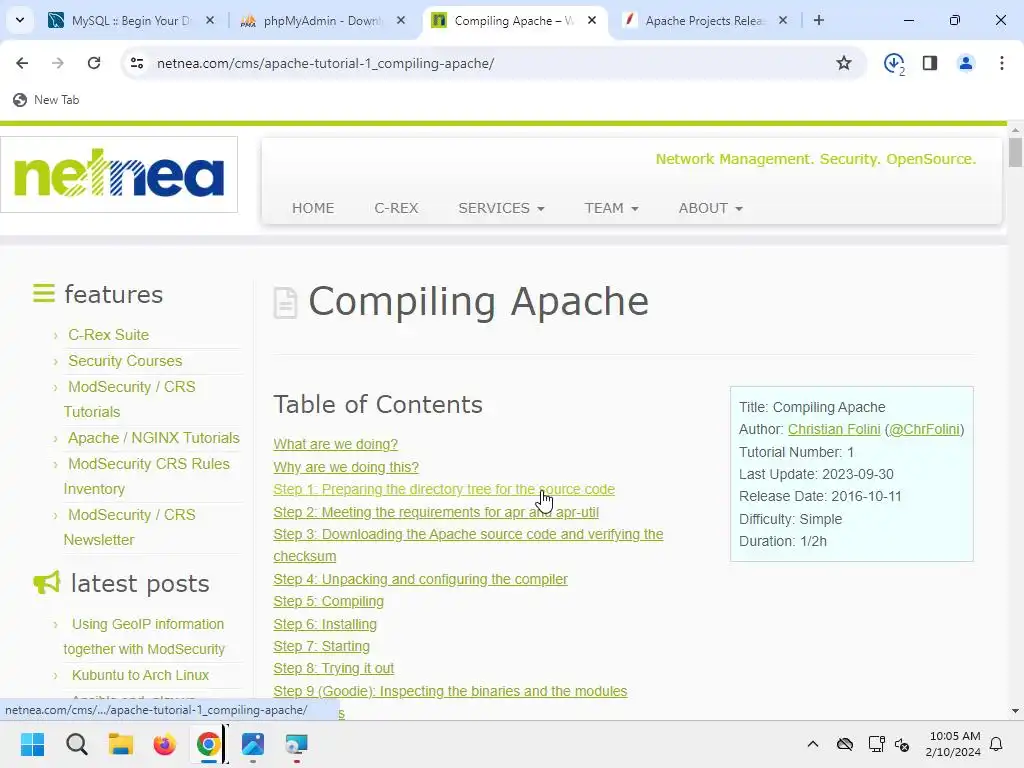This screenshot has height=768, width=1024.
Task: Reload the current page
Action: [x=94, y=63]
